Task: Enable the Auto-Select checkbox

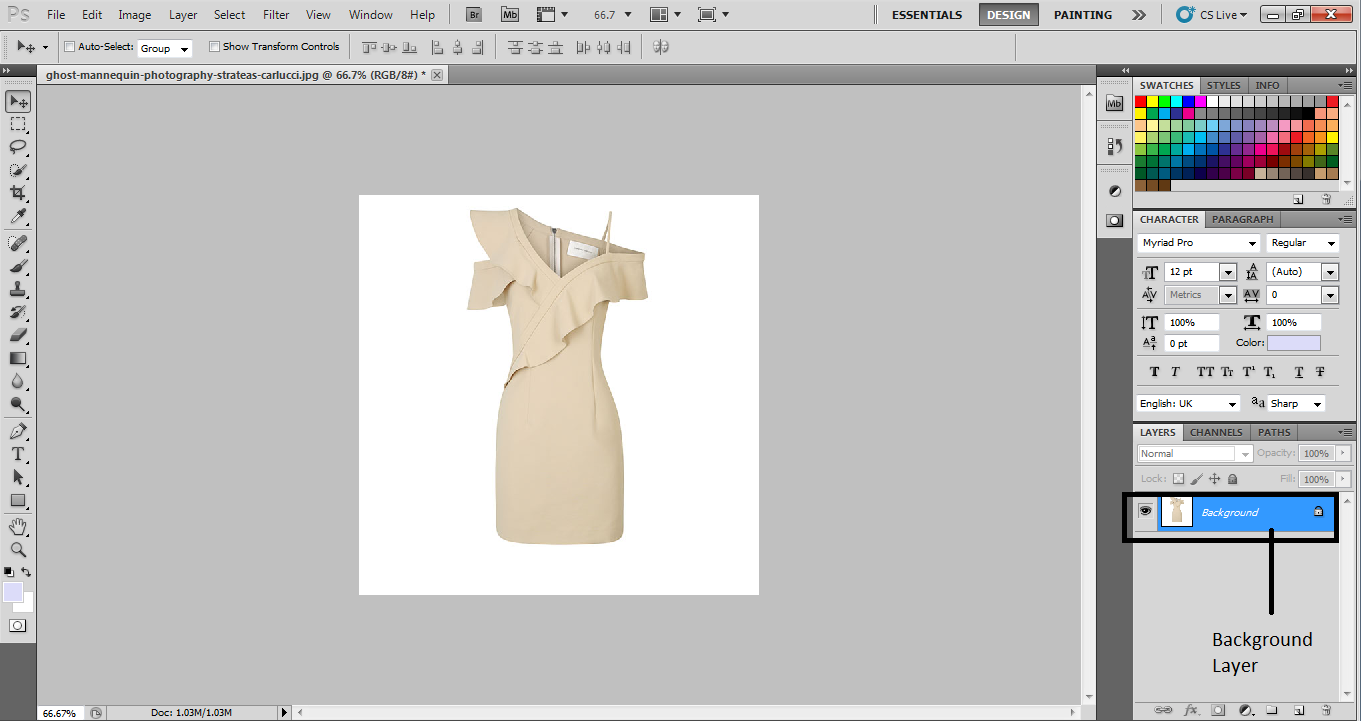Action: click(69, 47)
